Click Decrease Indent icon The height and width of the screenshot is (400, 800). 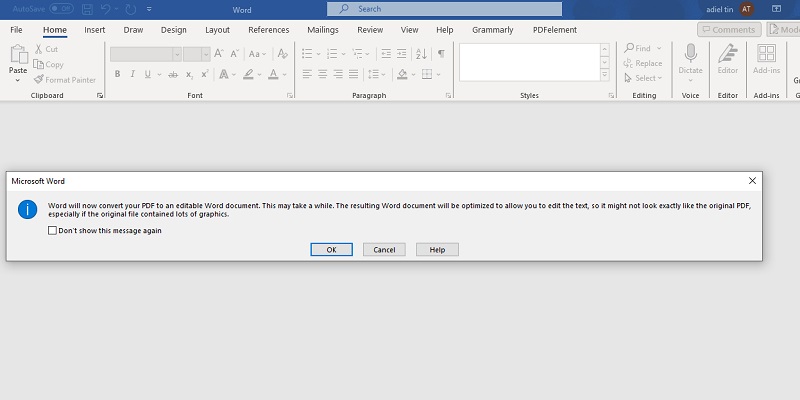386,54
